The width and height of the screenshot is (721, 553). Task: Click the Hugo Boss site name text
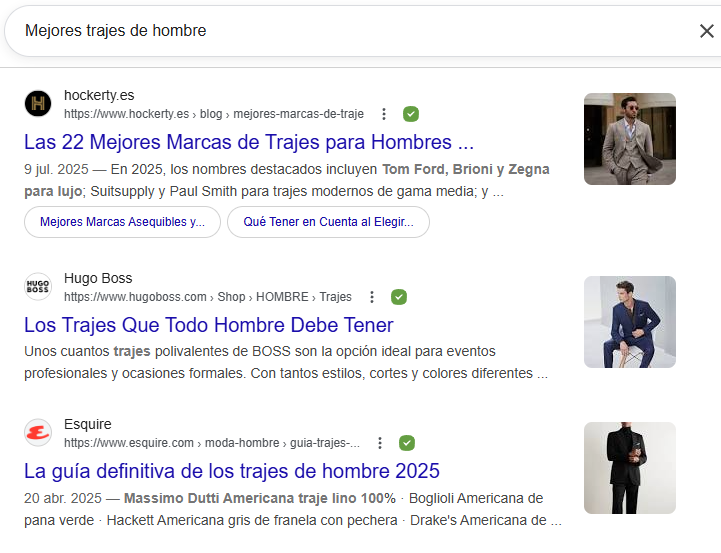click(98, 278)
